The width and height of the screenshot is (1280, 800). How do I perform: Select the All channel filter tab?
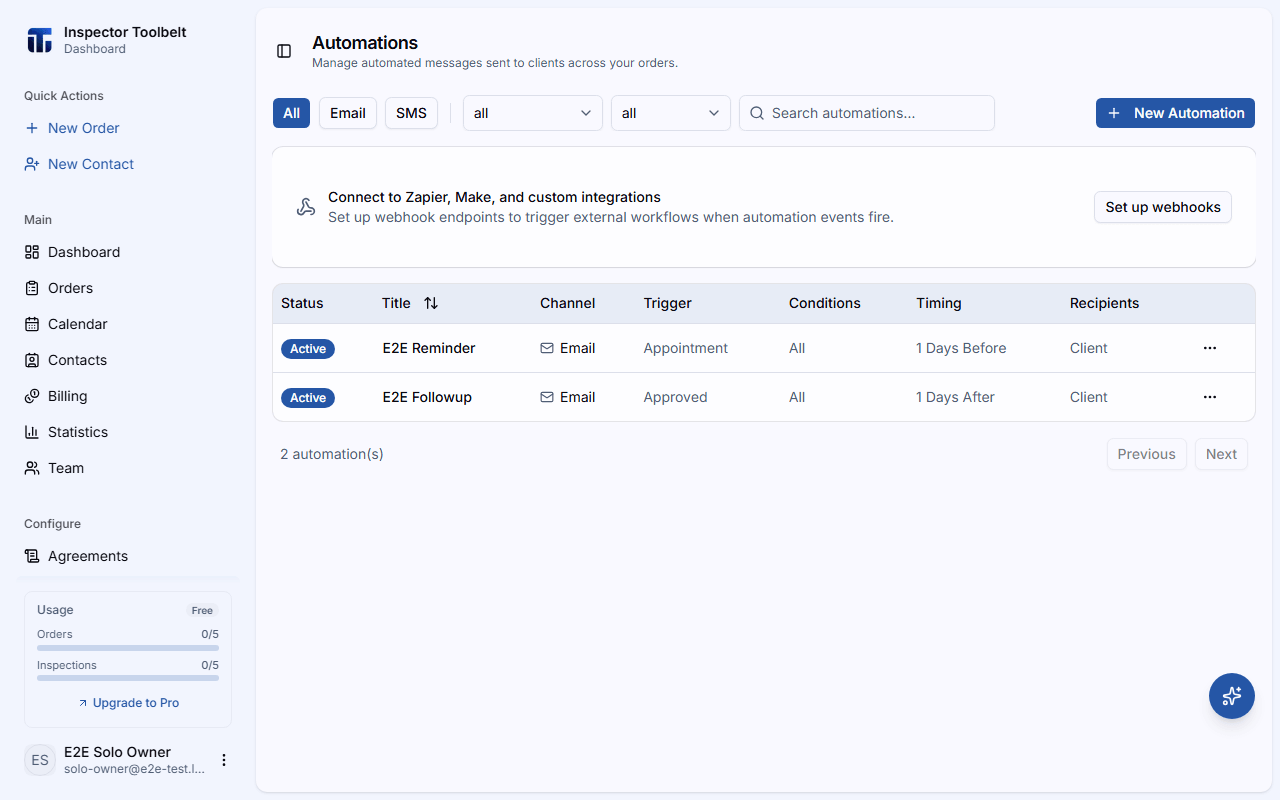291,113
